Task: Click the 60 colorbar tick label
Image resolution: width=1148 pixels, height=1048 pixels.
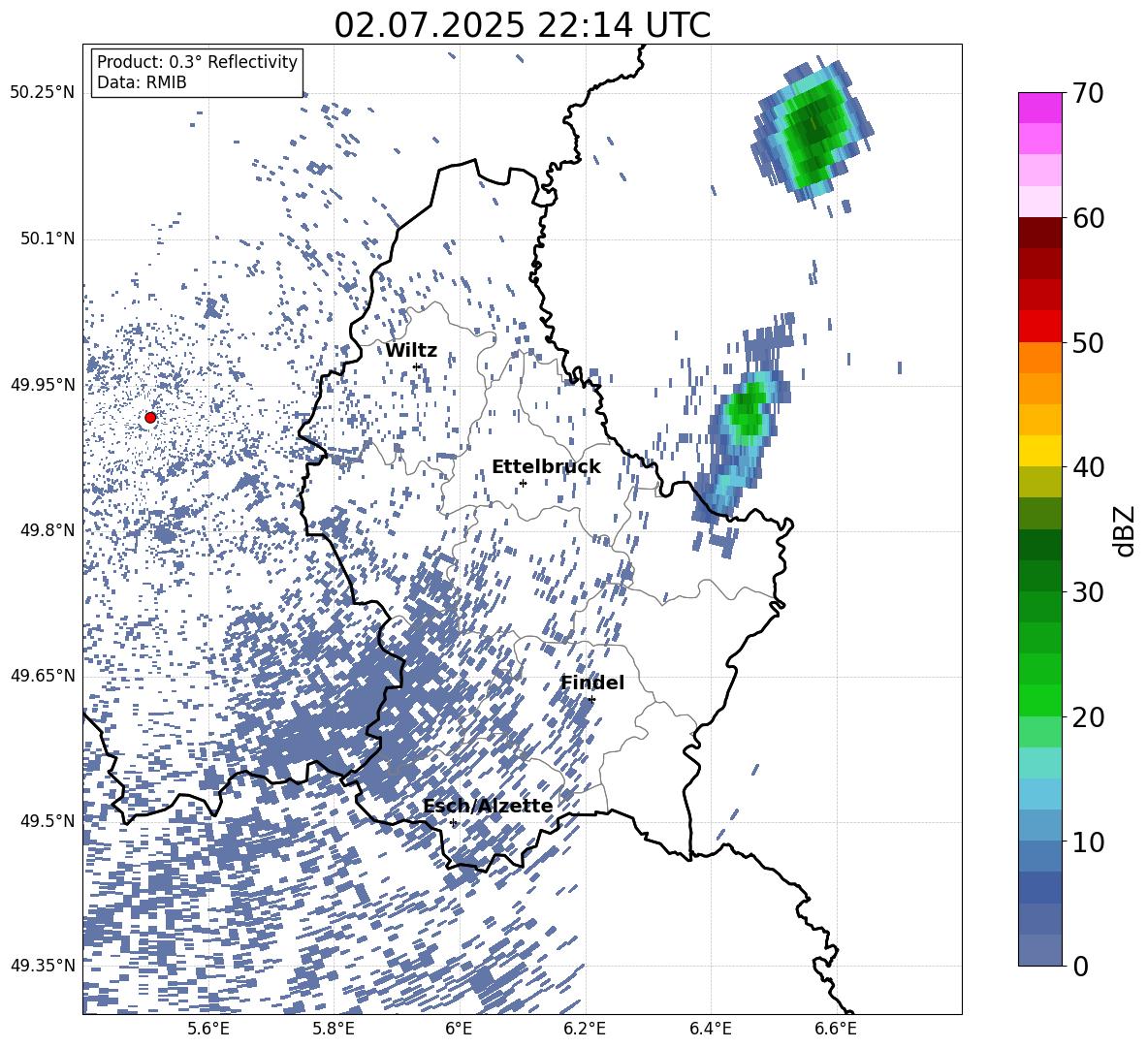Action: pyautogui.click(x=1087, y=218)
